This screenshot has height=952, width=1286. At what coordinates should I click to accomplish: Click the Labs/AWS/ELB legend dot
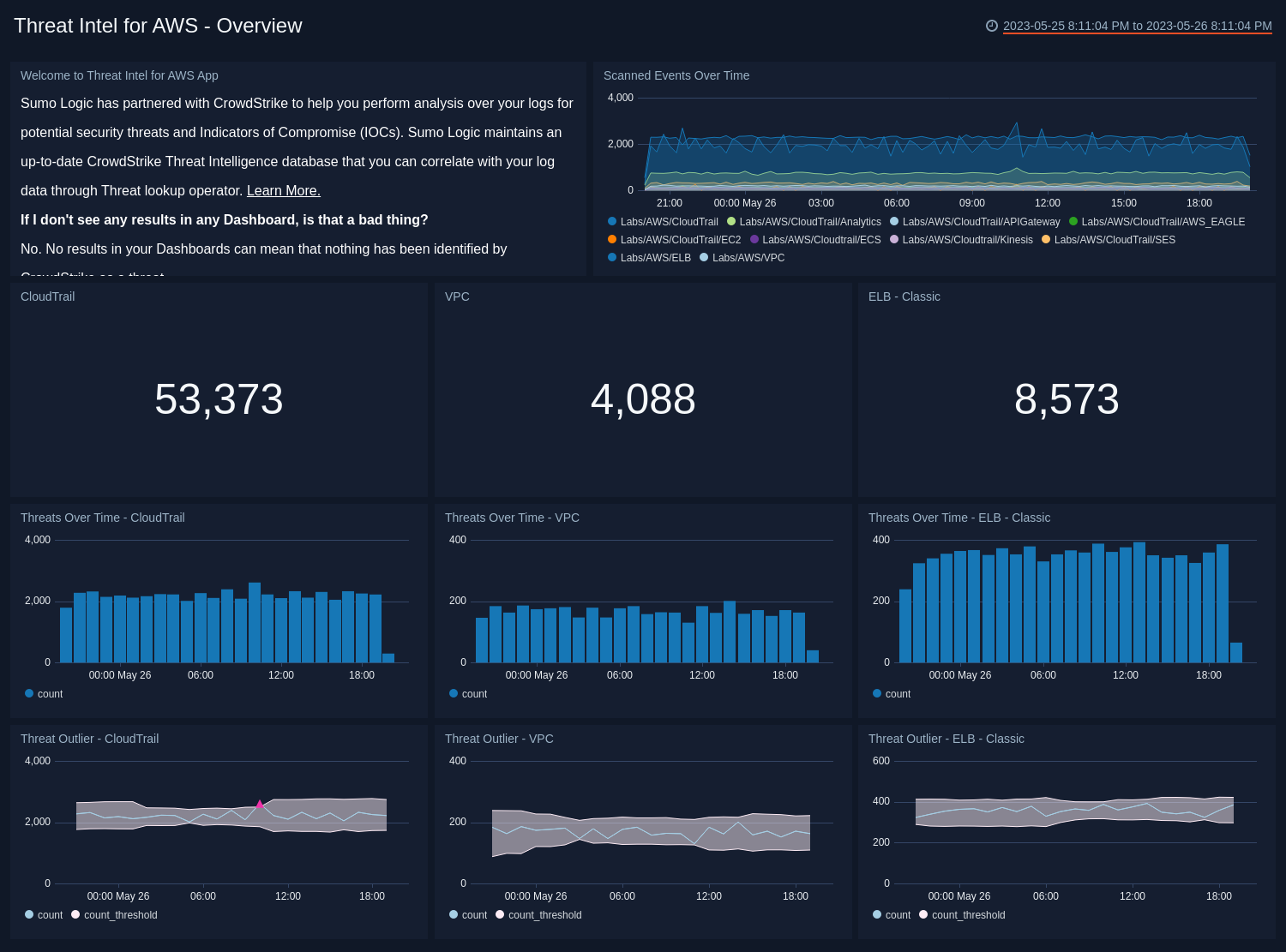611,258
